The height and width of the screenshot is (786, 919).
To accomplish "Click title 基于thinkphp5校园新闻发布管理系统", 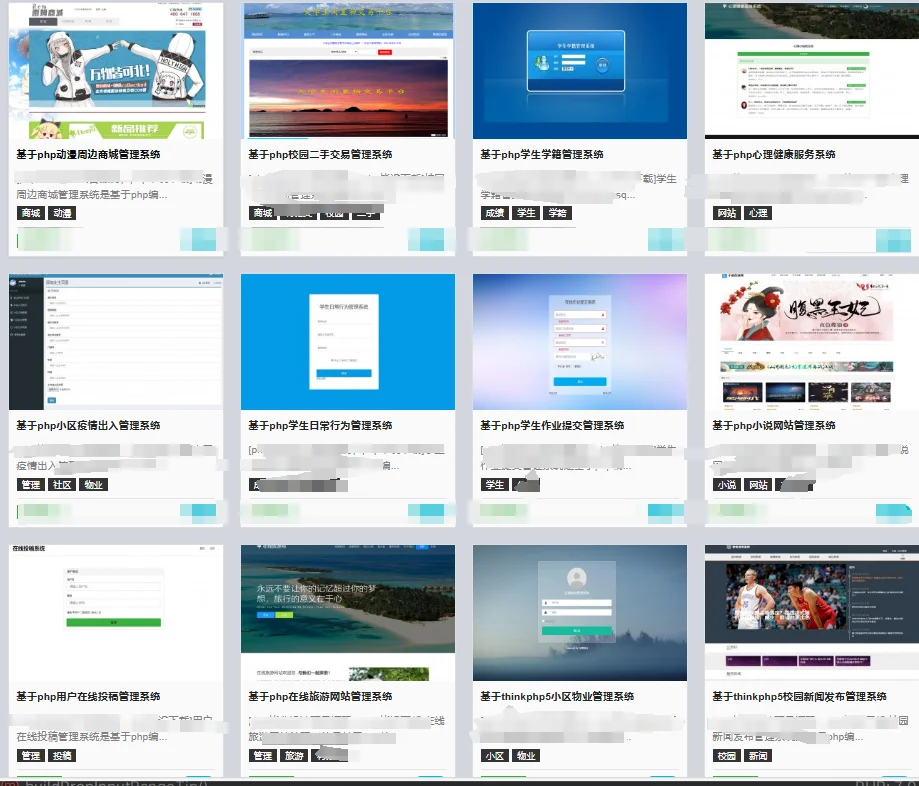I will pyautogui.click(x=799, y=697).
